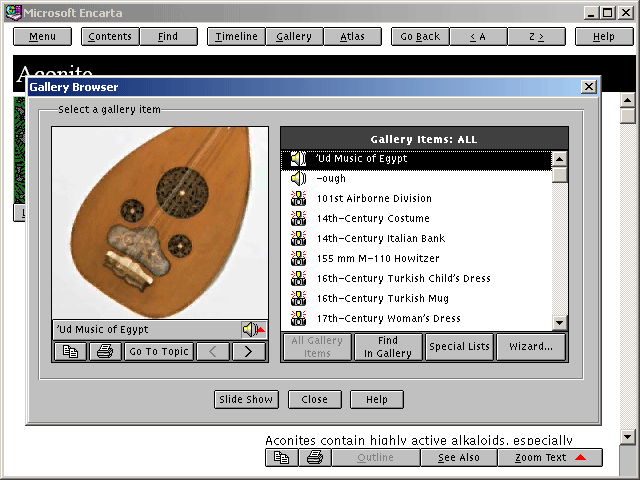Minimize the Microsoft Encarta window
The height and width of the screenshot is (480, 640).
[x=591, y=13]
